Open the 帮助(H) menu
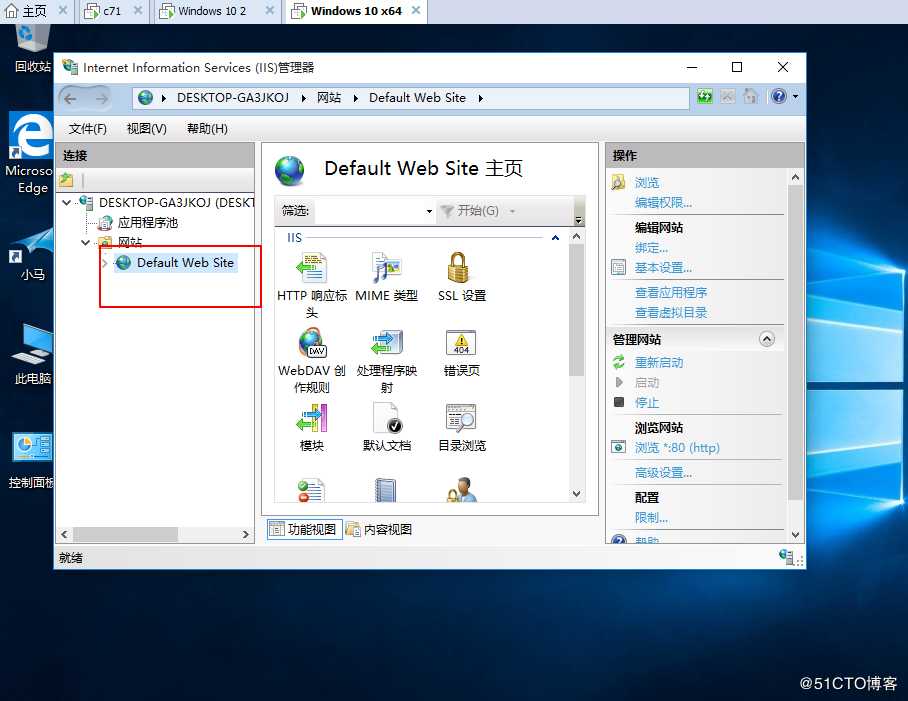The image size is (908, 701). tap(207, 129)
